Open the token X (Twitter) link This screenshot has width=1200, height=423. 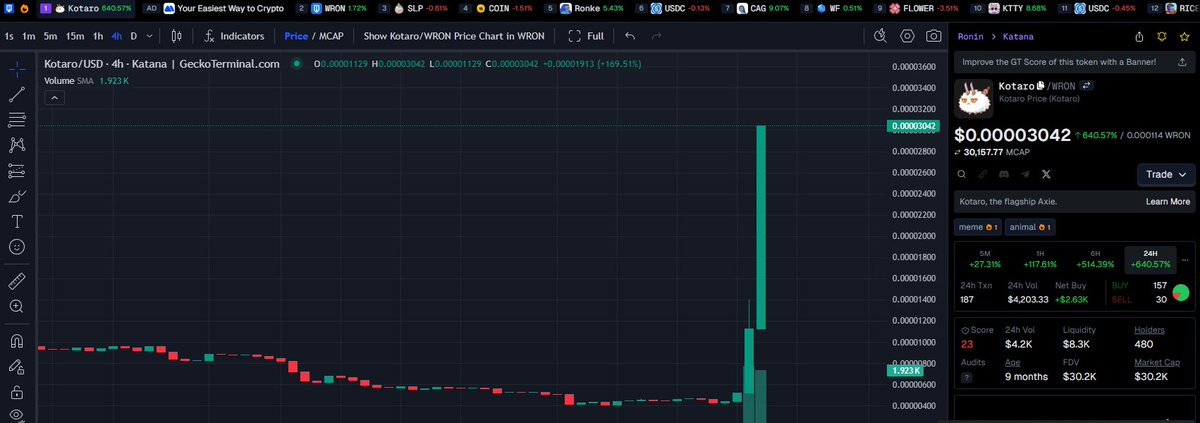(1046, 174)
